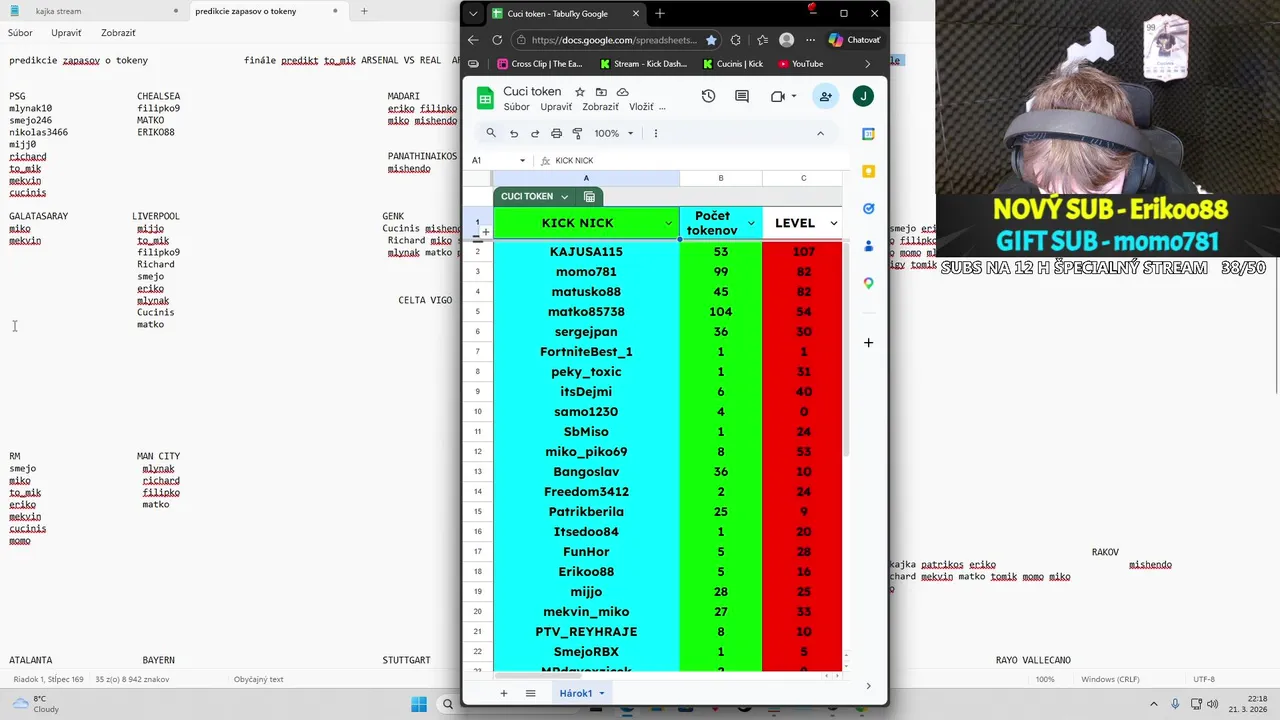Click the browser address bar URL
The height and width of the screenshot is (720, 1280).
pyautogui.click(x=613, y=40)
